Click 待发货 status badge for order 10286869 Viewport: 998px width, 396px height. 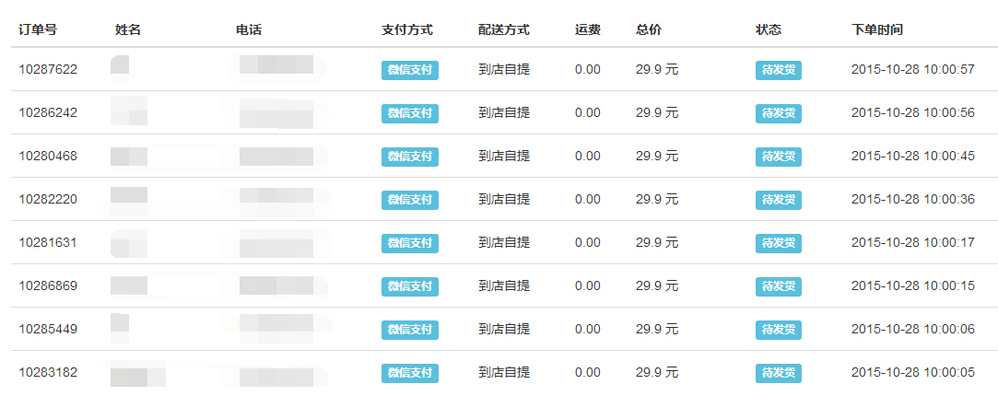pos(778,286)
